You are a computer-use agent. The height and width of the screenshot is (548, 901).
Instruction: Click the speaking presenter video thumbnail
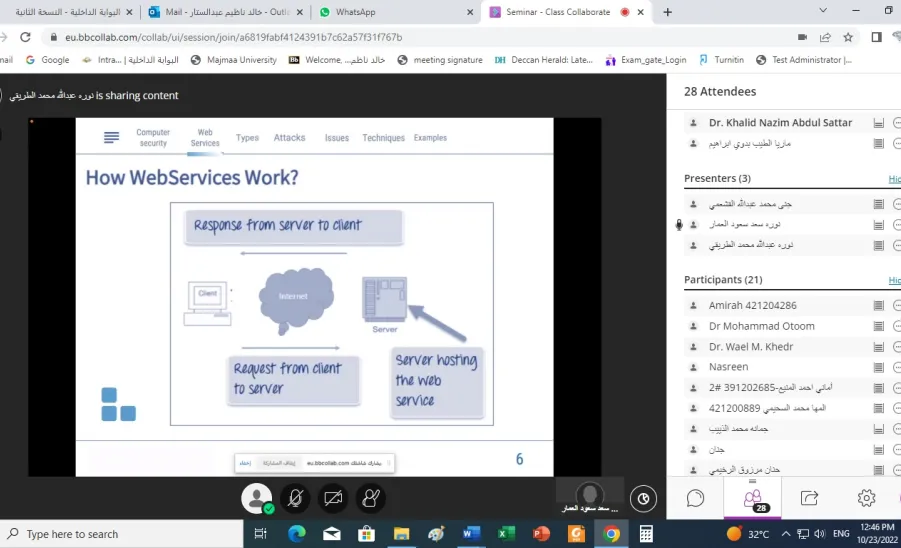[x=590, y=496]
